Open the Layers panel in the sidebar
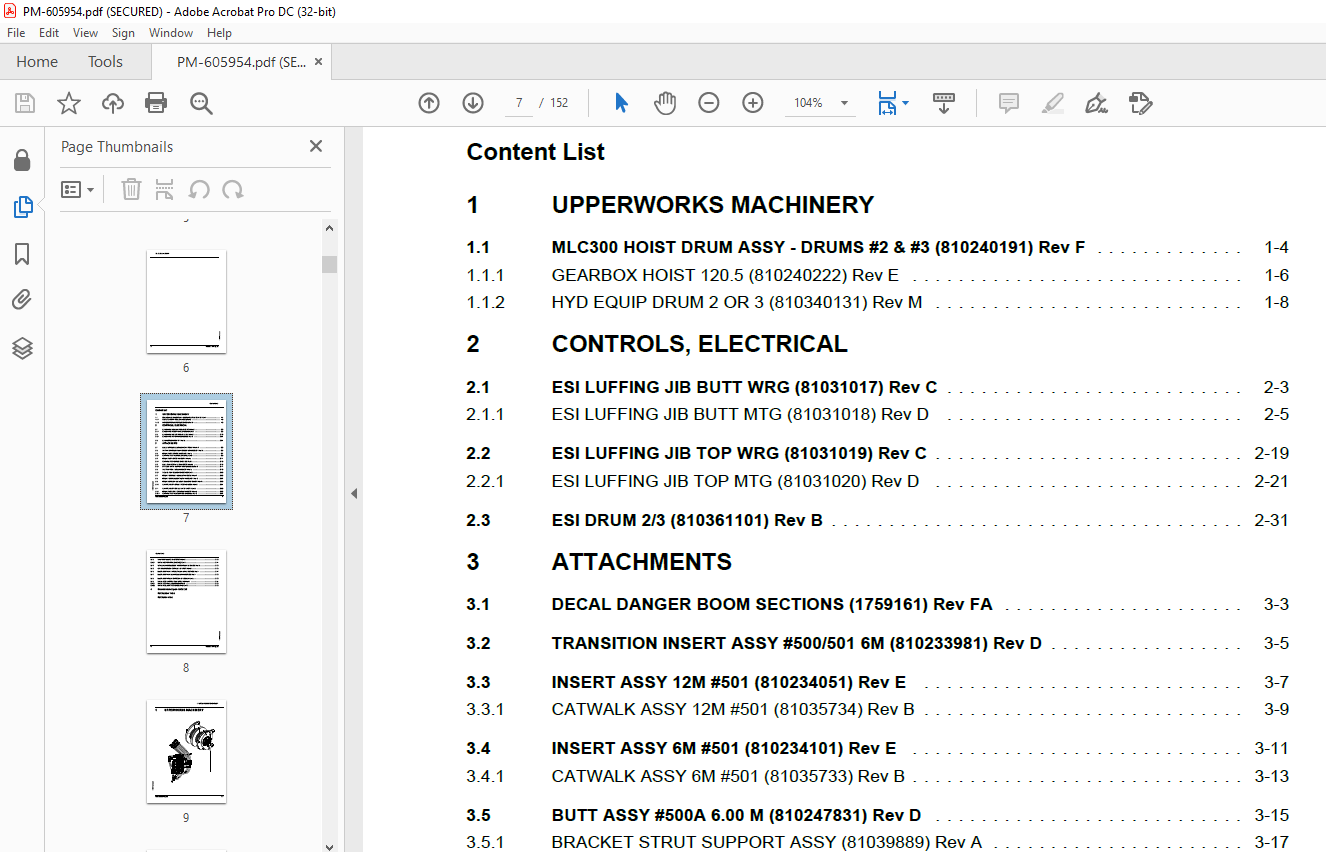The height and width of the screenshot is (852, 1326). [22, 348]
